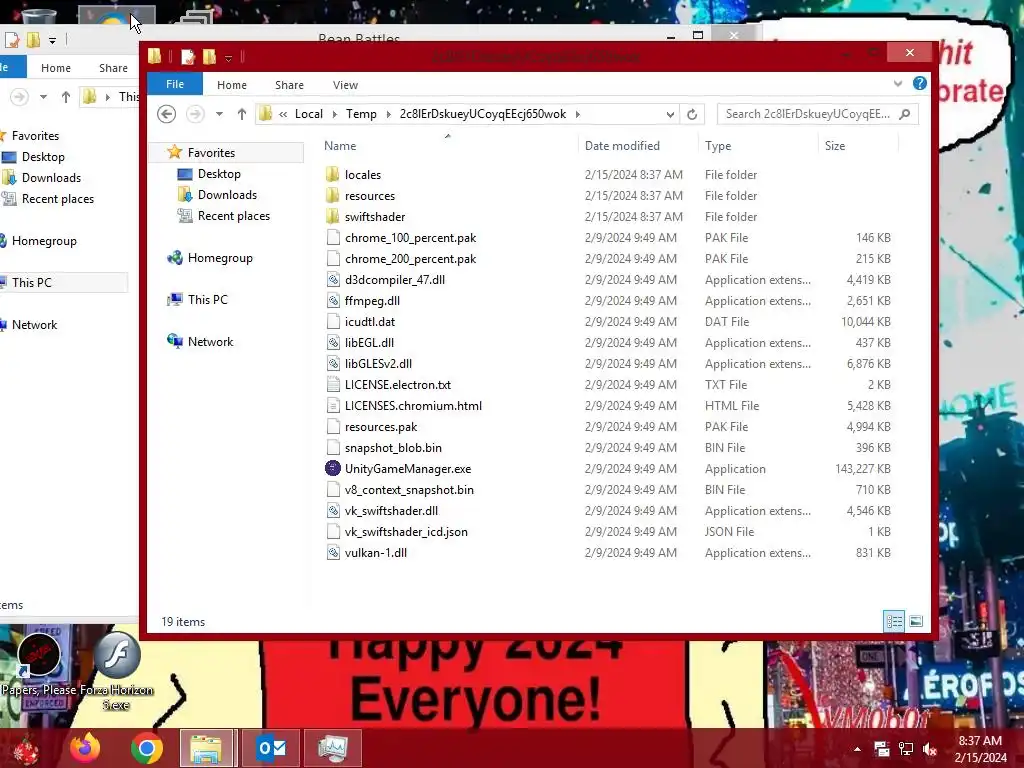Select Recent places in front window sidebar
Viewport: 1024px width, 768px height.
click(234, 216)
